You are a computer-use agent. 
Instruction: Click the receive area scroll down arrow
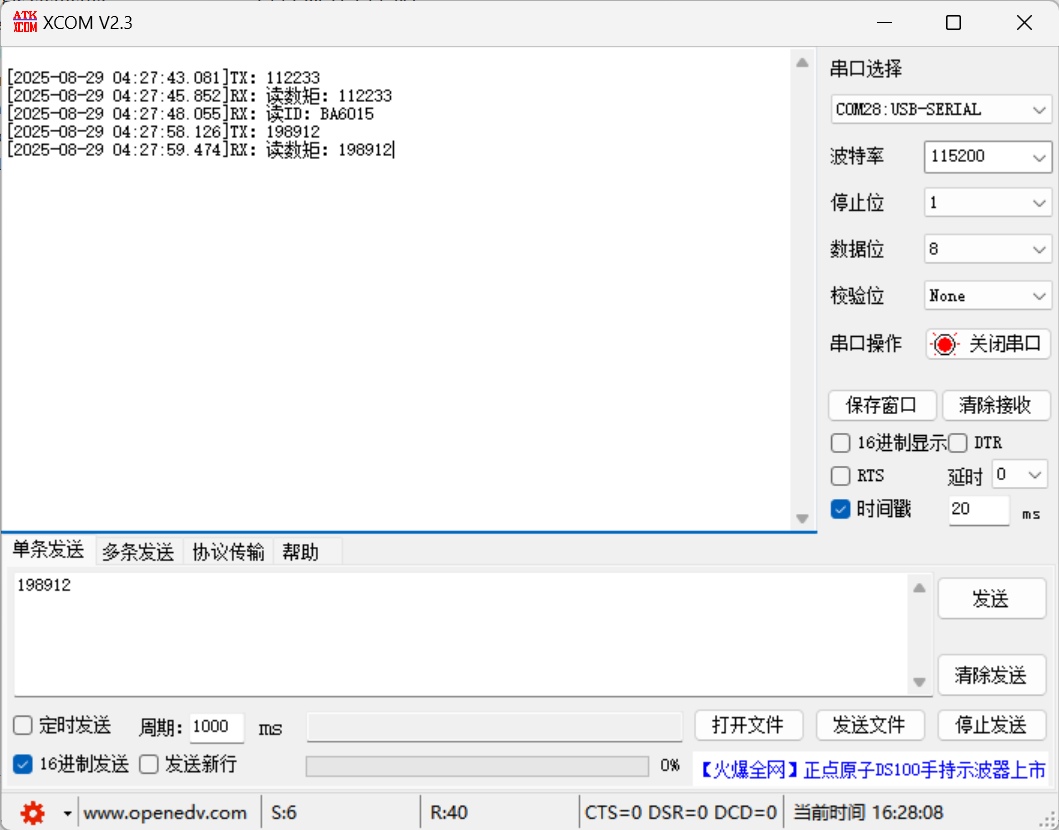802,519
